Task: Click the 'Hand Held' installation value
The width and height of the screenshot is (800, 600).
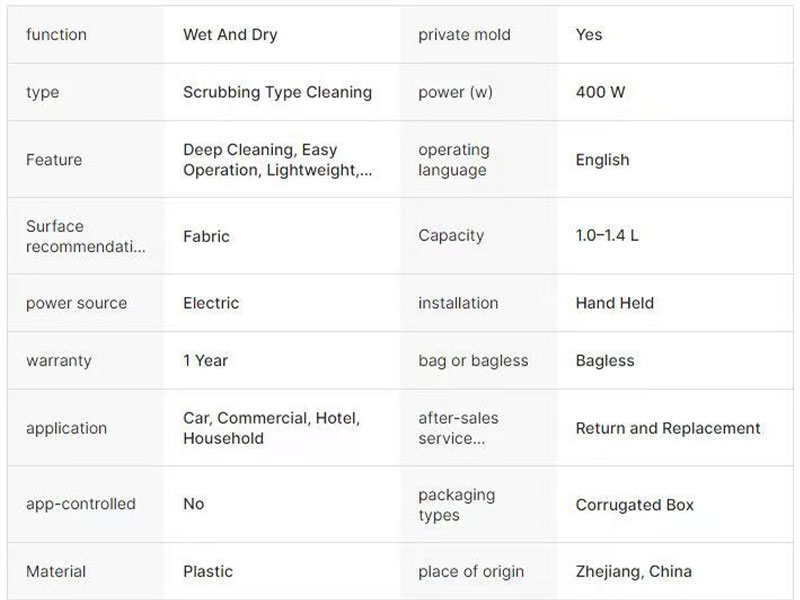Action: pos(614,303)
